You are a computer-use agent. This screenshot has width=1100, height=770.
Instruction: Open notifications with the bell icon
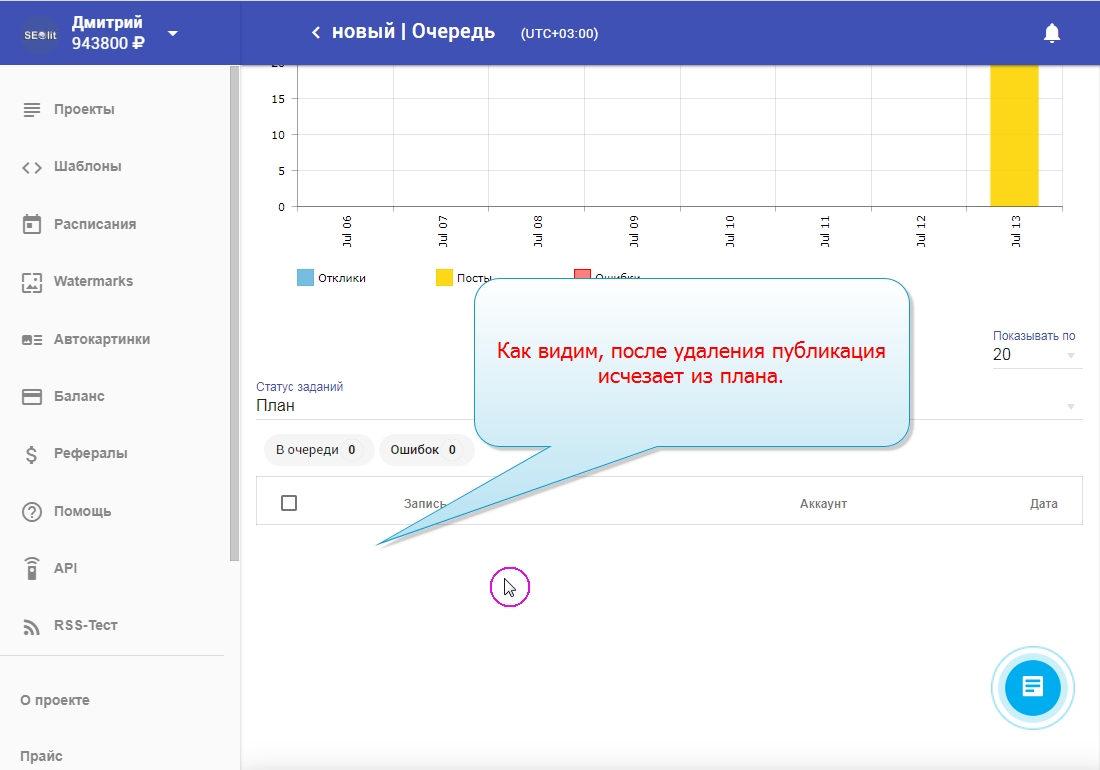(1051, 33)
